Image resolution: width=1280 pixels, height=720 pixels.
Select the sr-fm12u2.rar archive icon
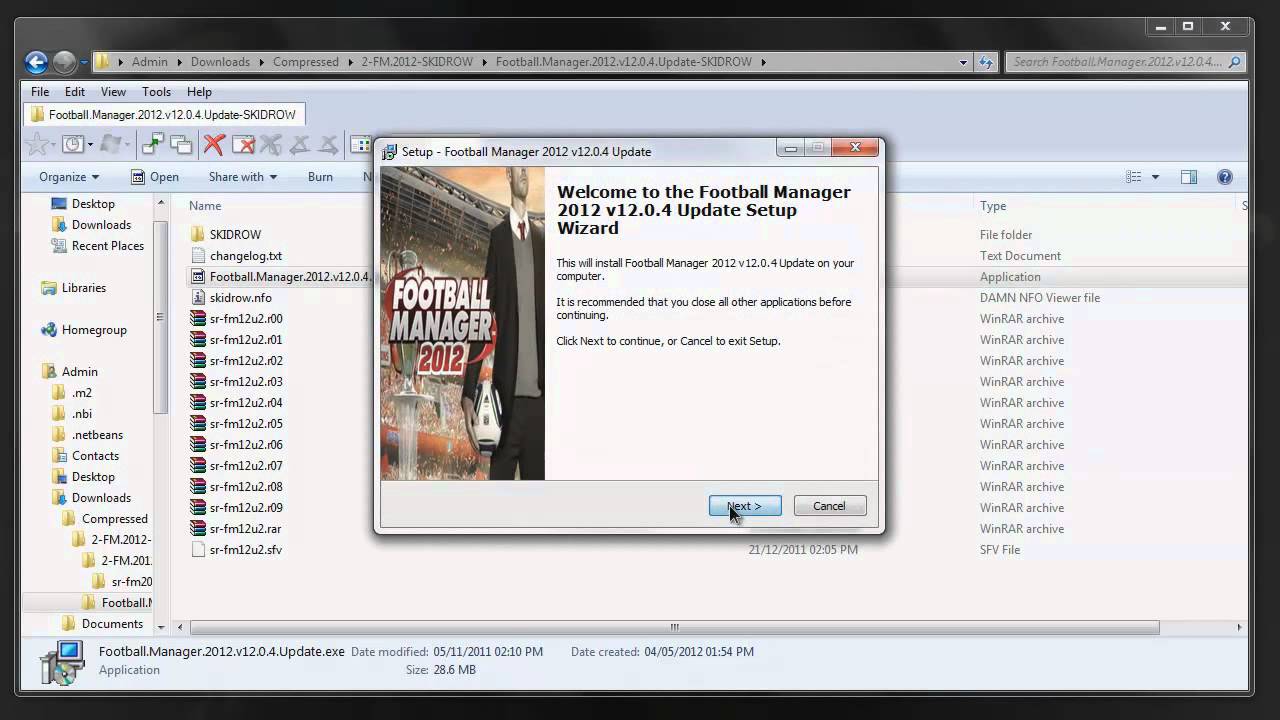click(x=198, y=529)
